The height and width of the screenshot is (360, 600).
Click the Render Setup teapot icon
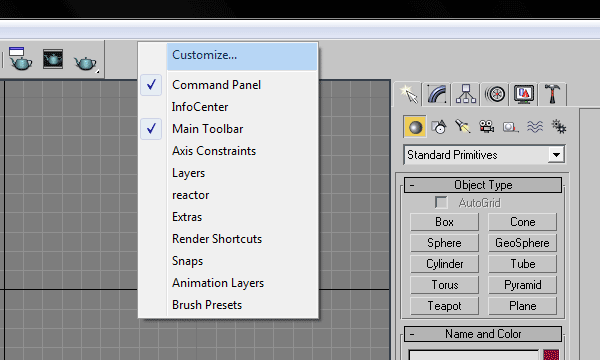[21, 59]
